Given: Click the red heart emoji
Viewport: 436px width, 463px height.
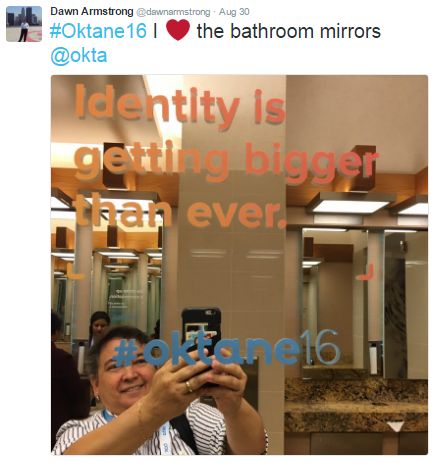Looking at the screenshot, I should coord(178,30).
